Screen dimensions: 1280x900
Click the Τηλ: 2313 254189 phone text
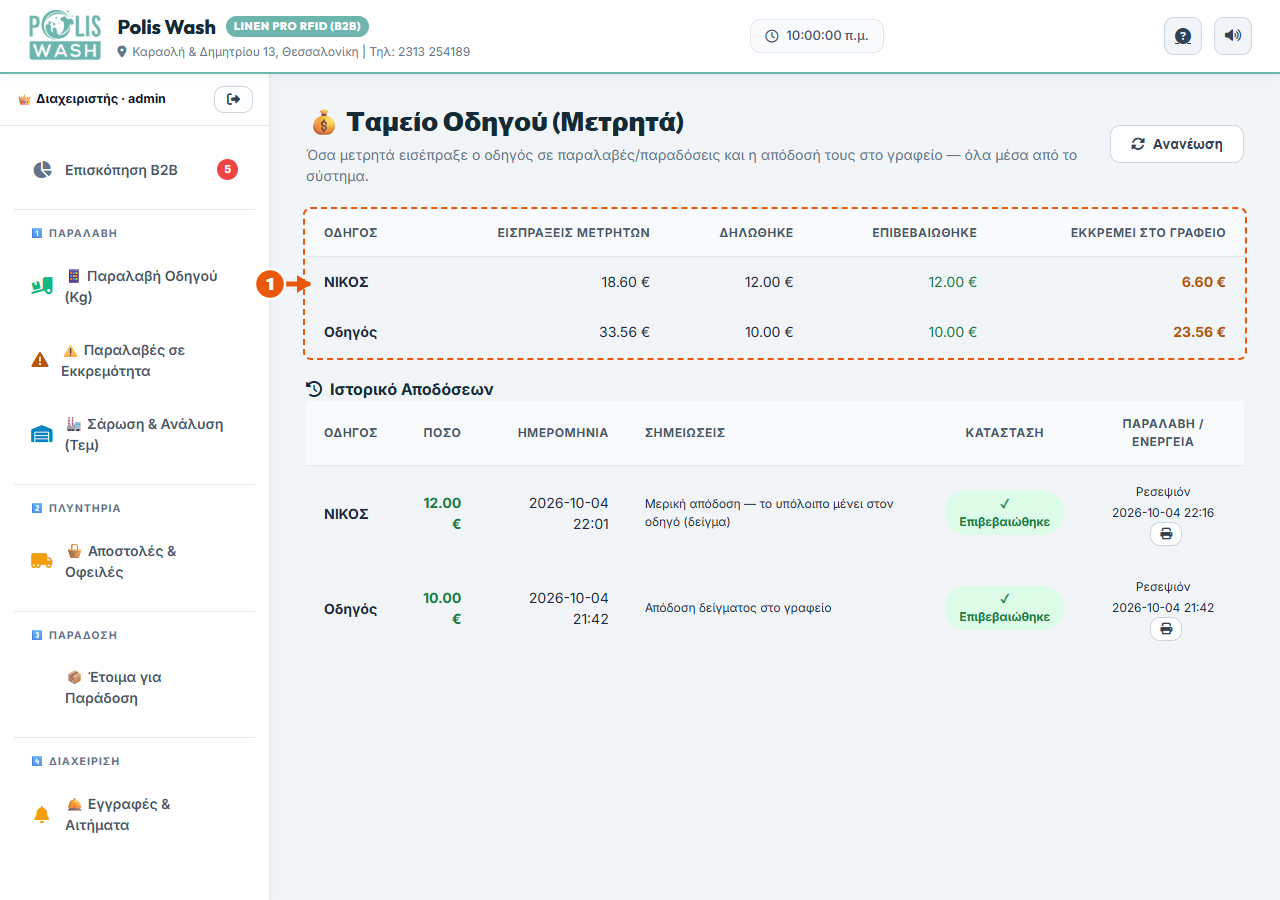420,52
